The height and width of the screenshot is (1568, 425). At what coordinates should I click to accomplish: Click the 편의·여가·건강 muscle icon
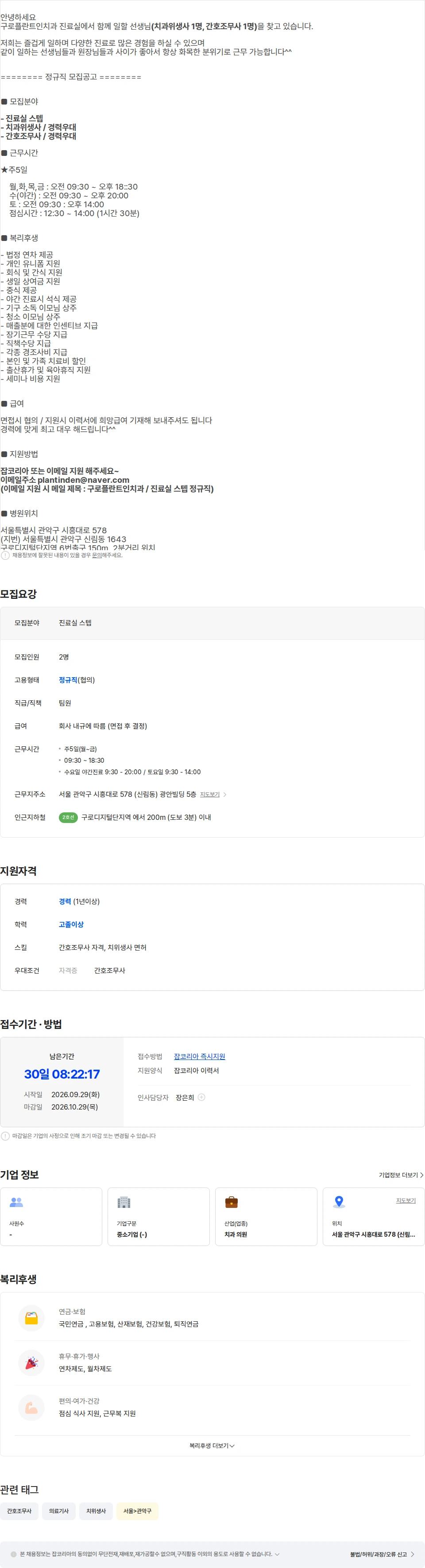coord(31,1407)
